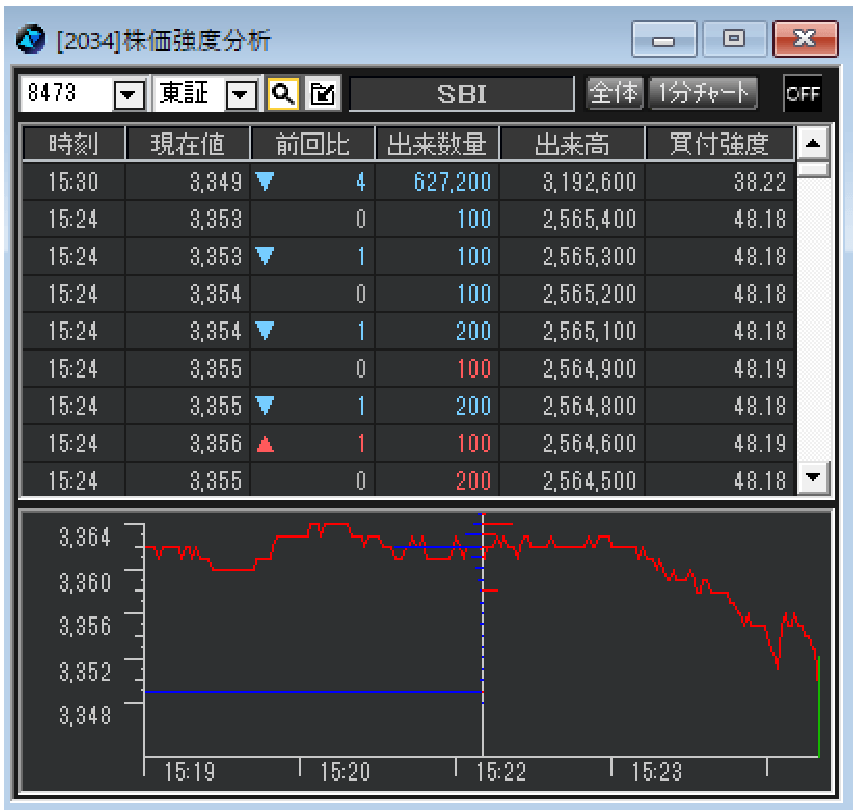The height and width of the screenshot is (810, 854).
Task: Click the table scrollbar up arrow
Action: coord(813,143)
